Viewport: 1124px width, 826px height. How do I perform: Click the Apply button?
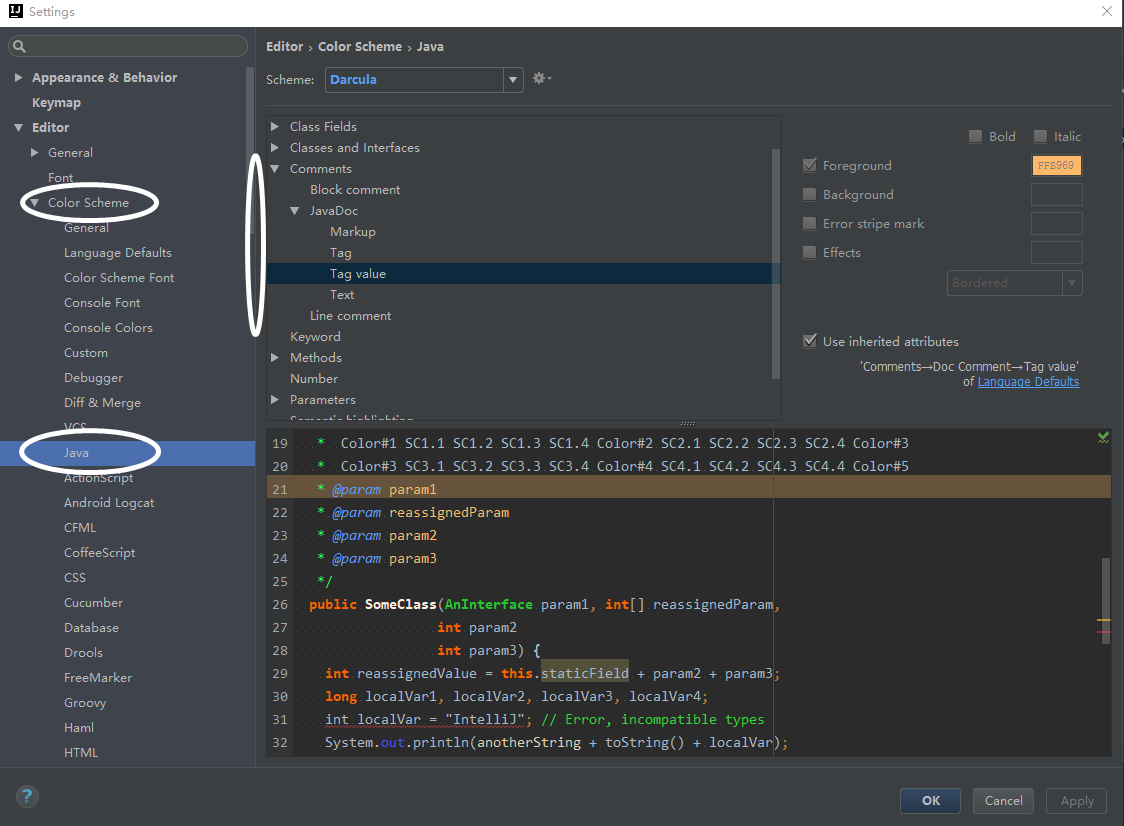click(1077, 800)
